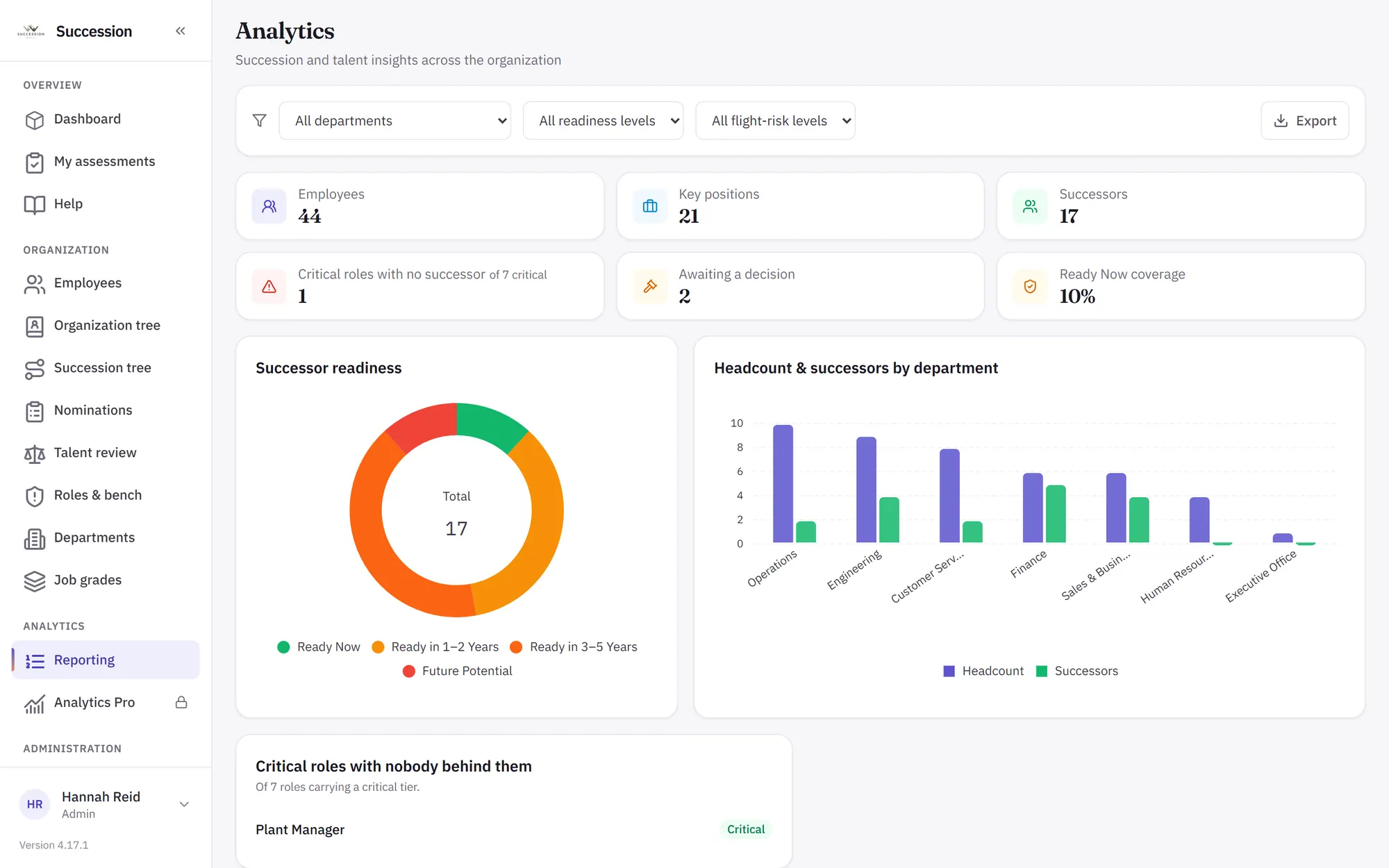1389x868 pixels.
Task: Click the Roles & bench shield icon
Action: pyautogui.click(x=35, y=496)
